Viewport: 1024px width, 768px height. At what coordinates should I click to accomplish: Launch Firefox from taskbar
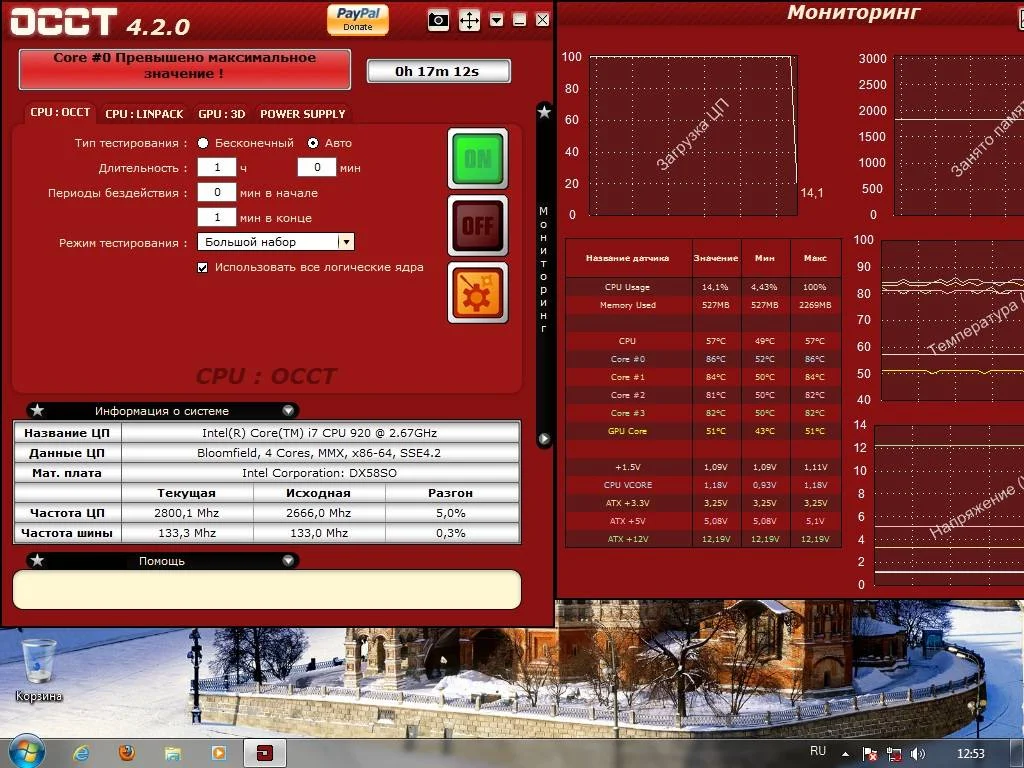coord(127,753)
